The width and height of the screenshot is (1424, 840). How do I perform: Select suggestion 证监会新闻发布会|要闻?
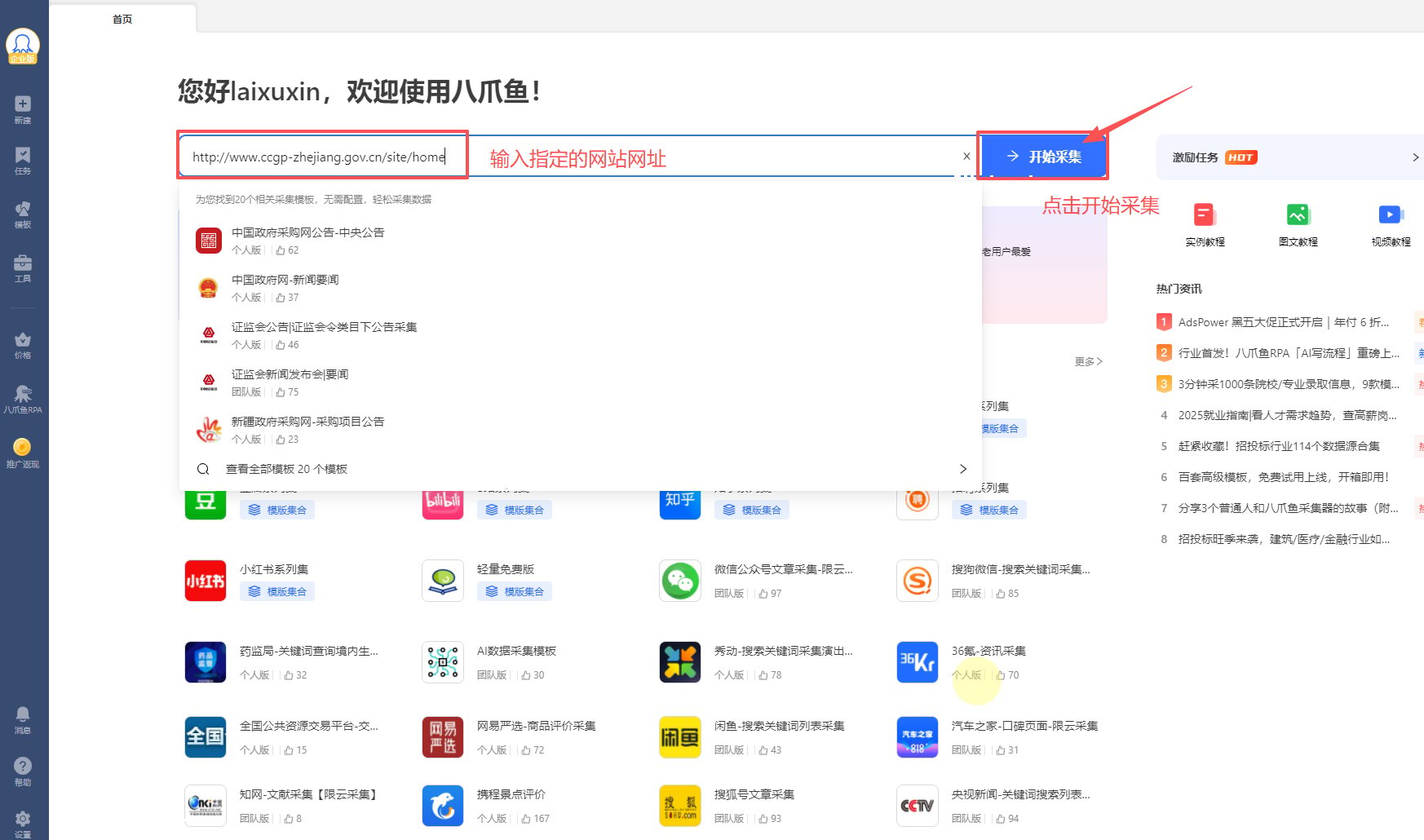coord(580,382)
